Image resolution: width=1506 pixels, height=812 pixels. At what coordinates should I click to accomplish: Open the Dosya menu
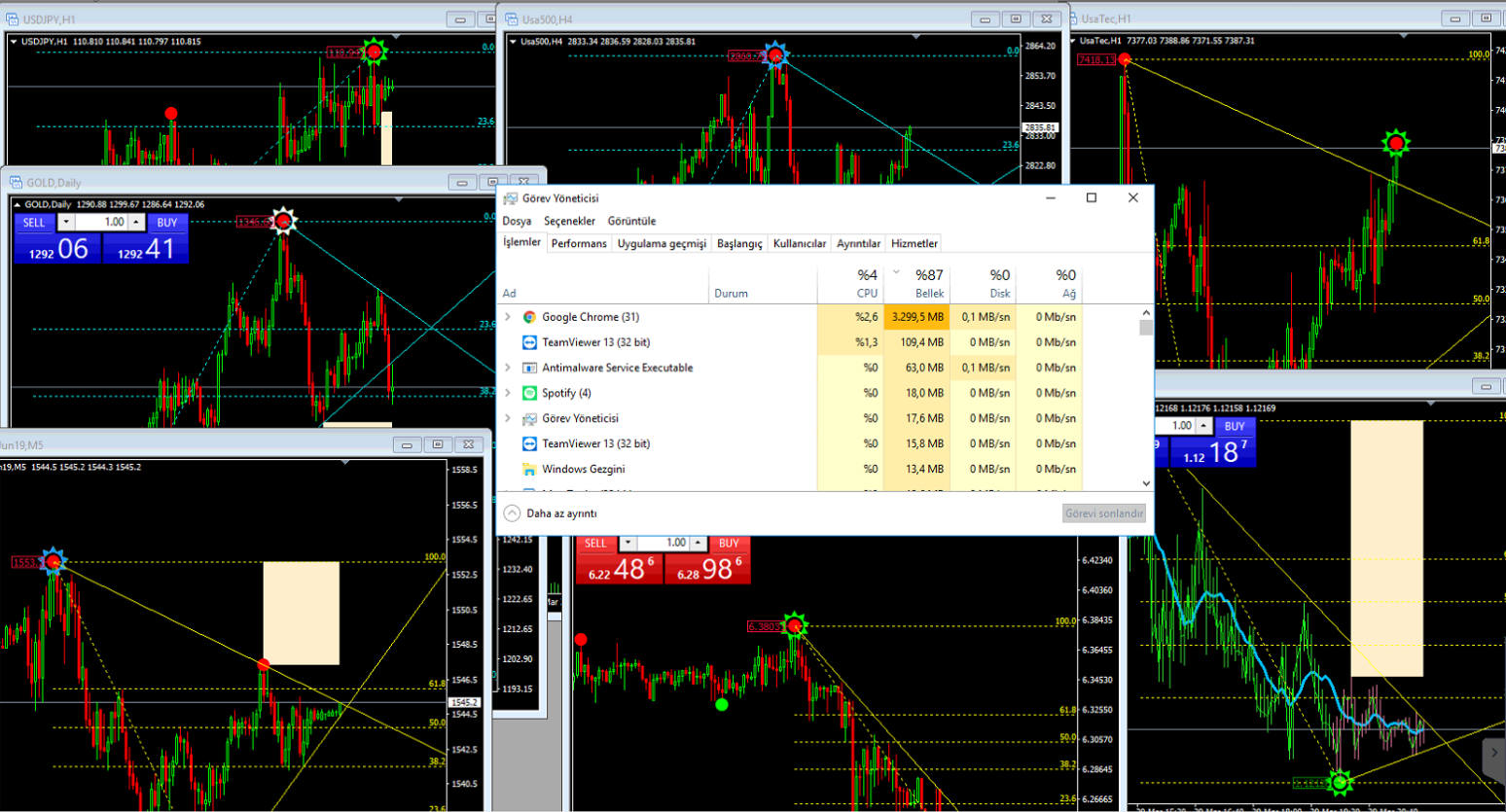(517, 222)
